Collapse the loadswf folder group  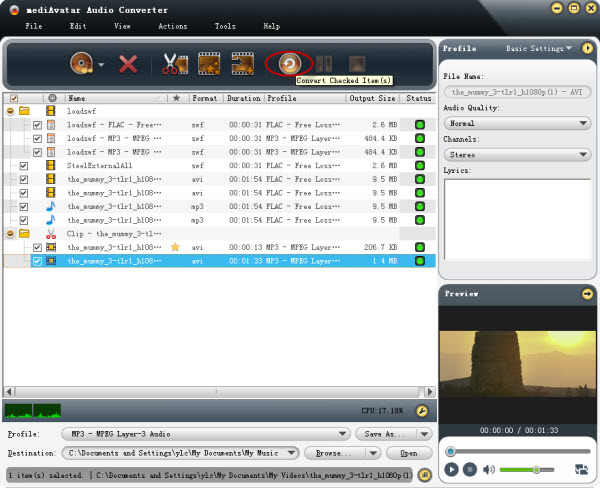[10, 111]
